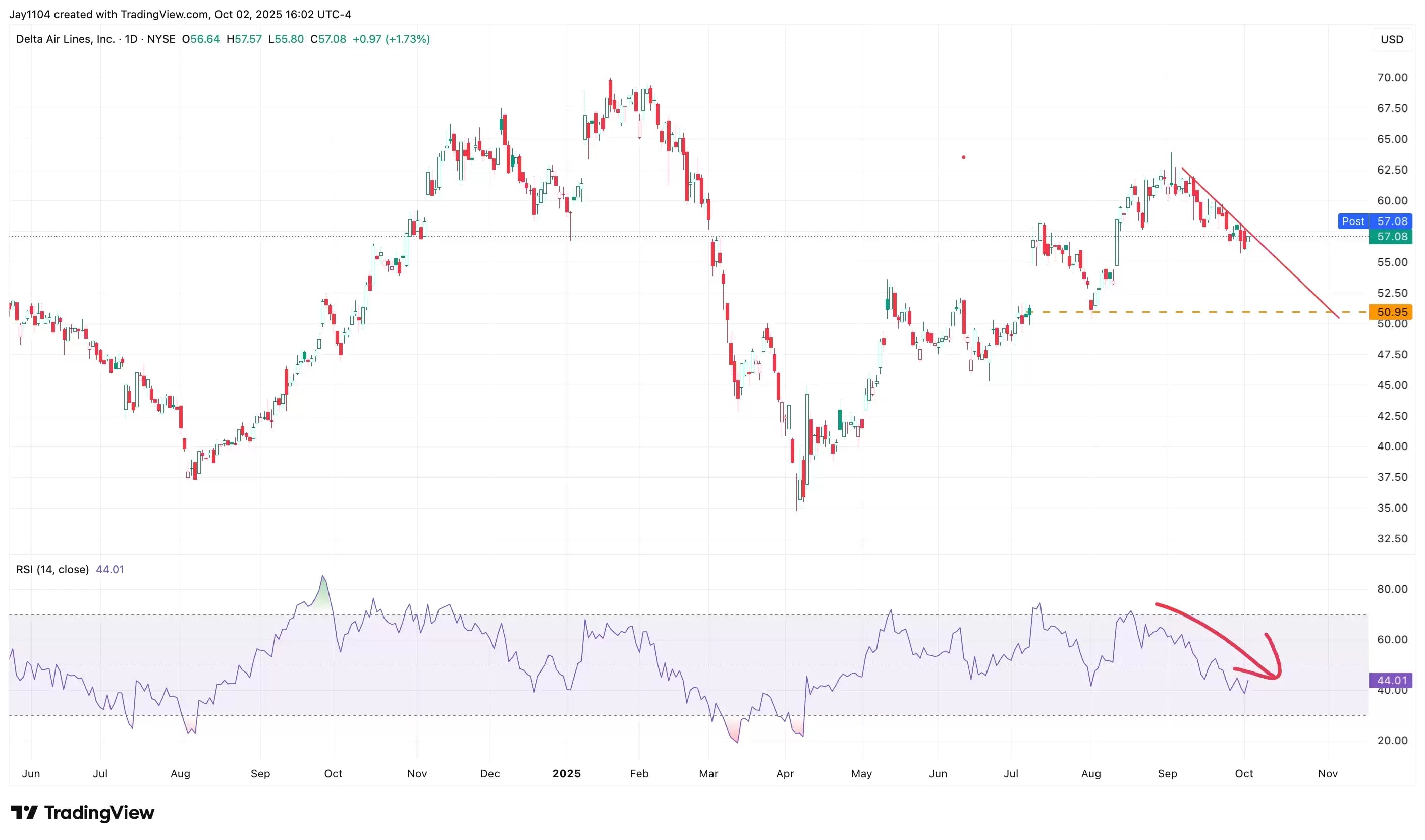Click the 2025 label on time axis
Image resolution: width=1425 pixels, height=840 pixels.
coord(566,774)
